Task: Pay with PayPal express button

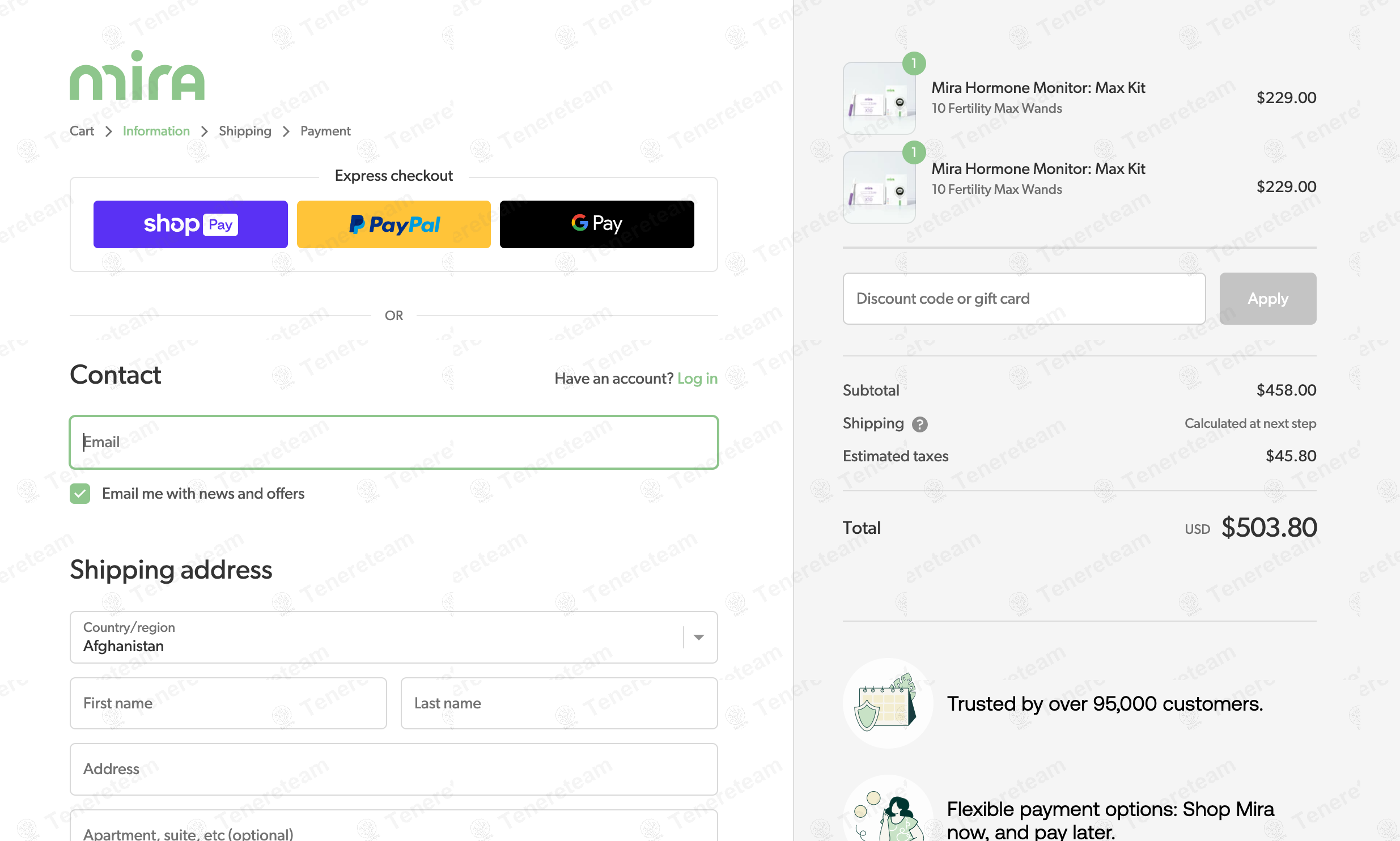Action: coord(394,224)
